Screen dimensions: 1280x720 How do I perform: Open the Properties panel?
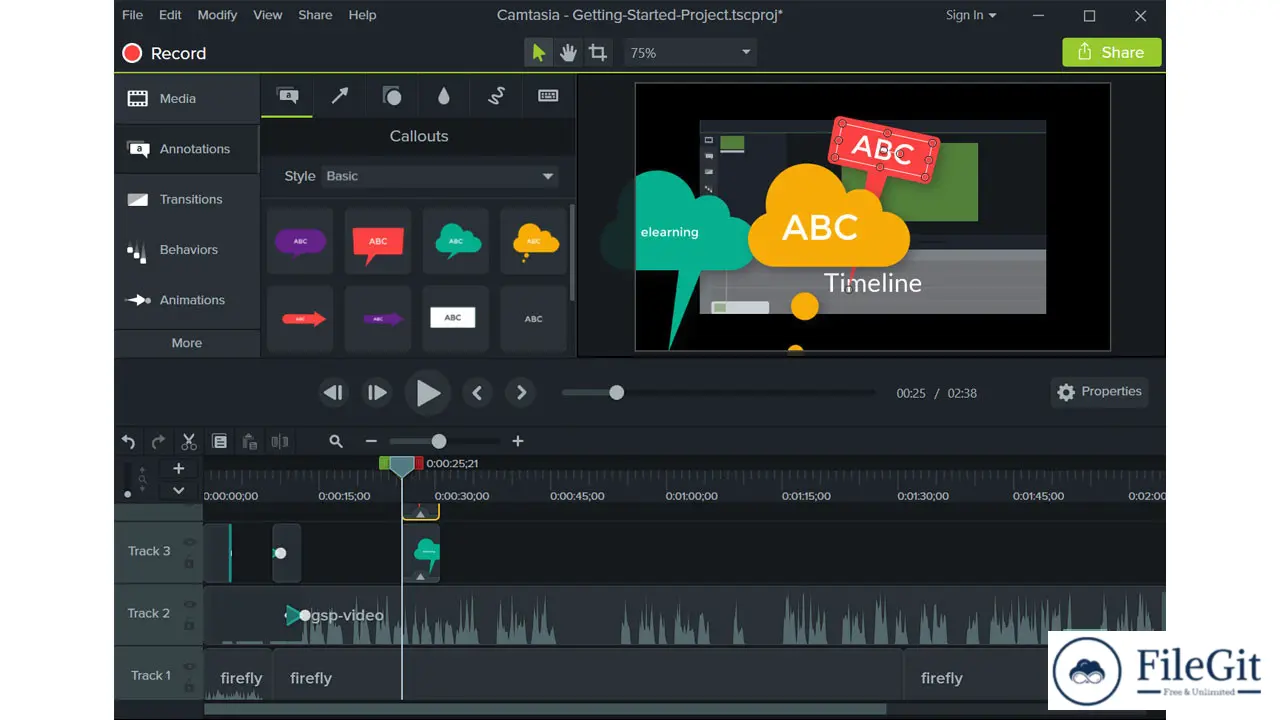[1099, 392]
